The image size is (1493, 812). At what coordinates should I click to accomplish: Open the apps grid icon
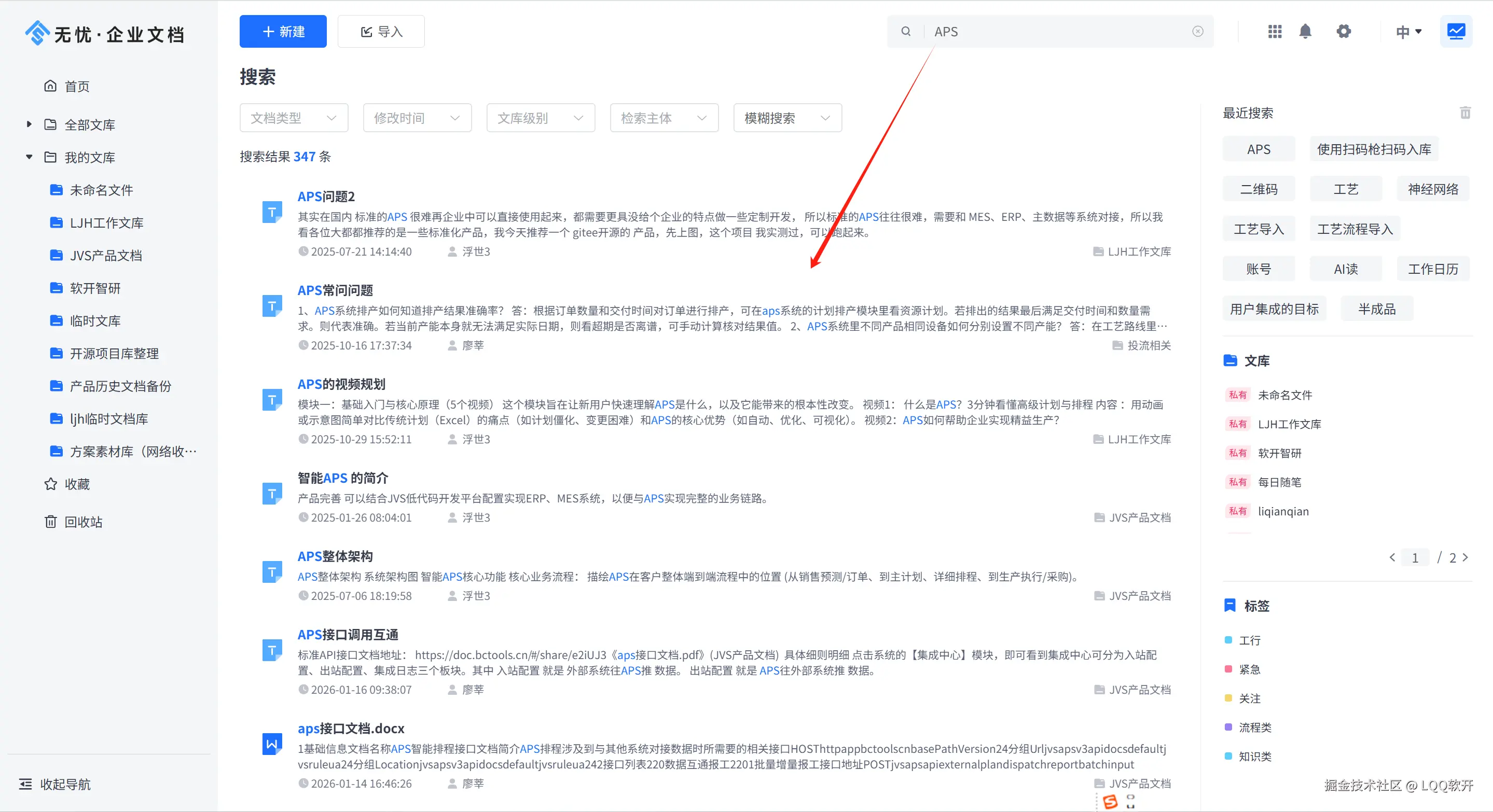tap(1275, 31)
